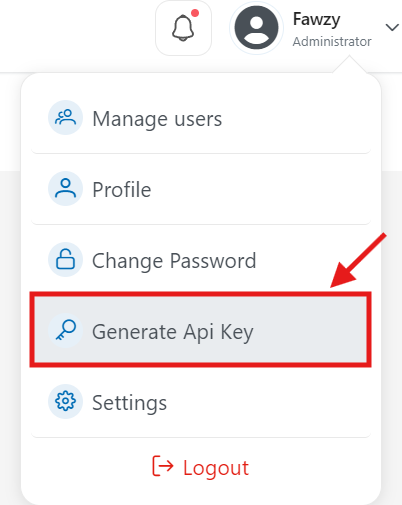The image size is (402, 505).
Task: Click the Administrator role label
Action: [332, 42]
